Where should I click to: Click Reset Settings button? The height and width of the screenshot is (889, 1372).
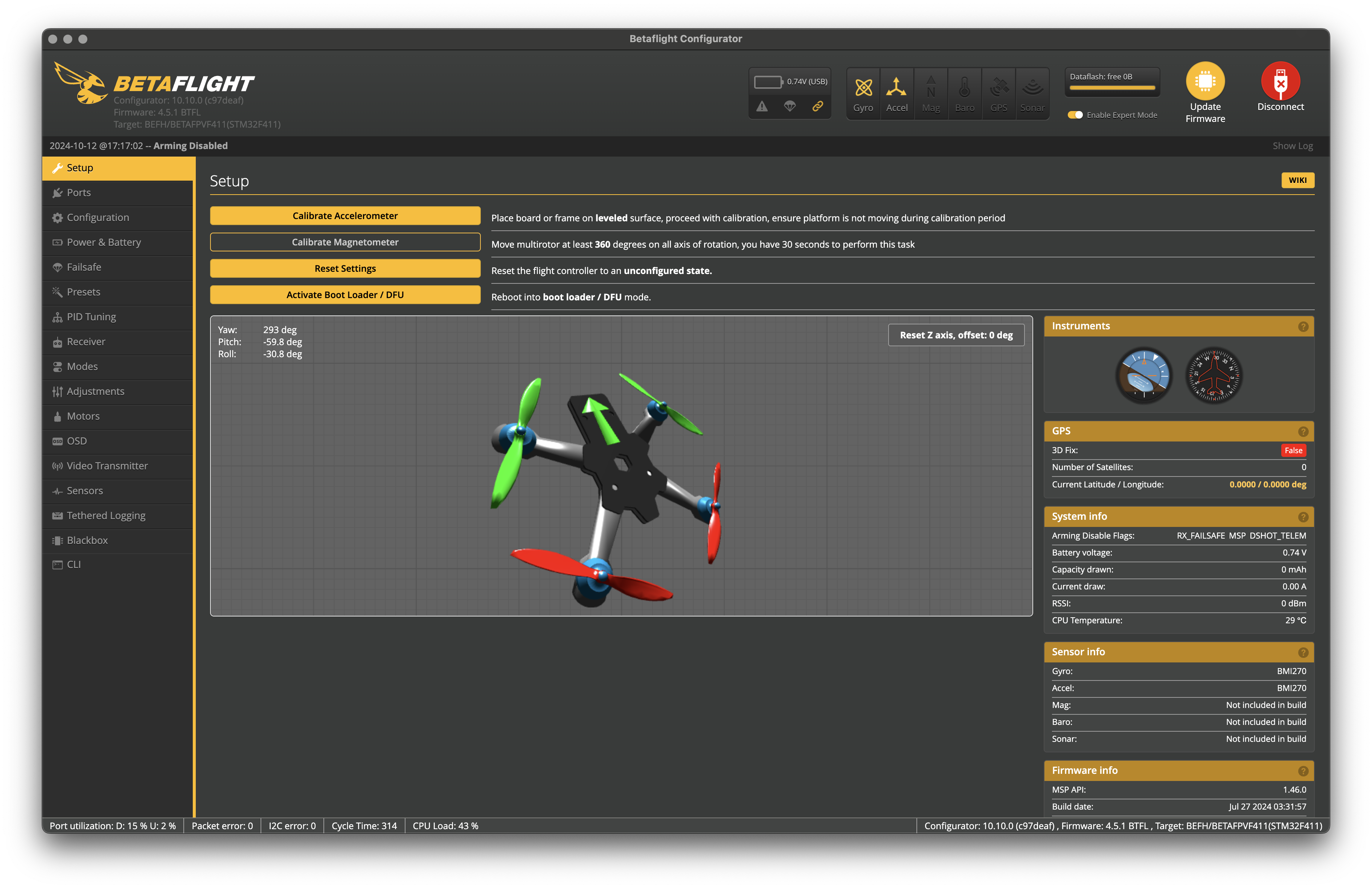click(x=345, y=268)
